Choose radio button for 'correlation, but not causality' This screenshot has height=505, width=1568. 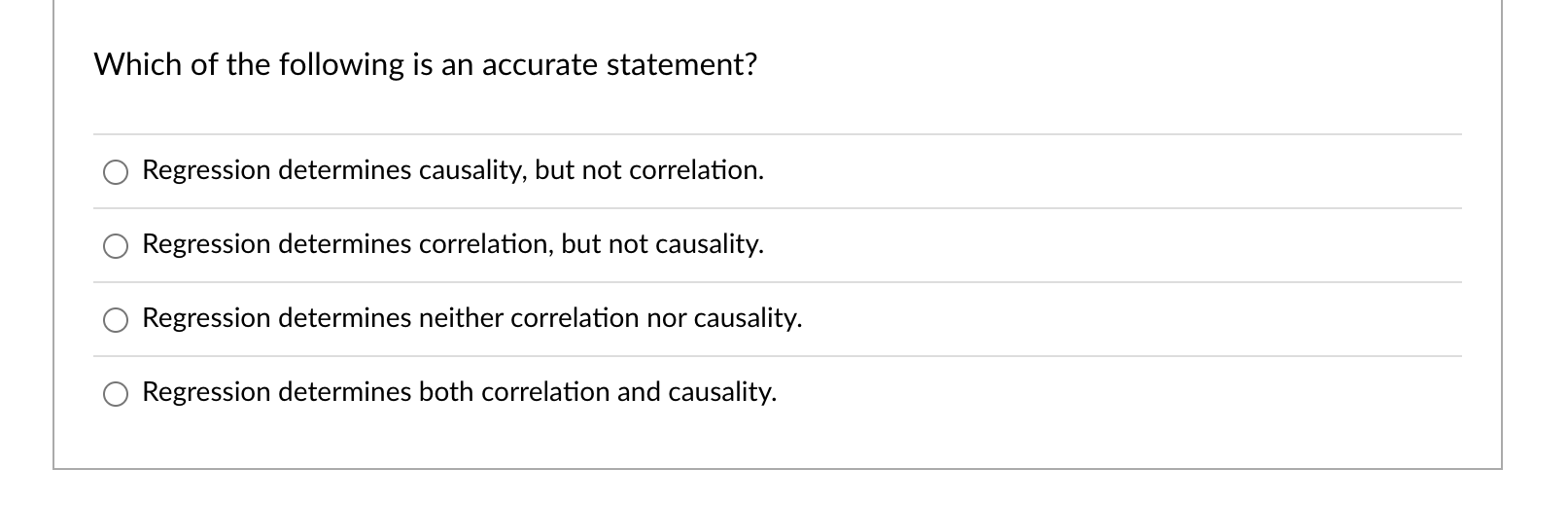click(x=116, y=246)
